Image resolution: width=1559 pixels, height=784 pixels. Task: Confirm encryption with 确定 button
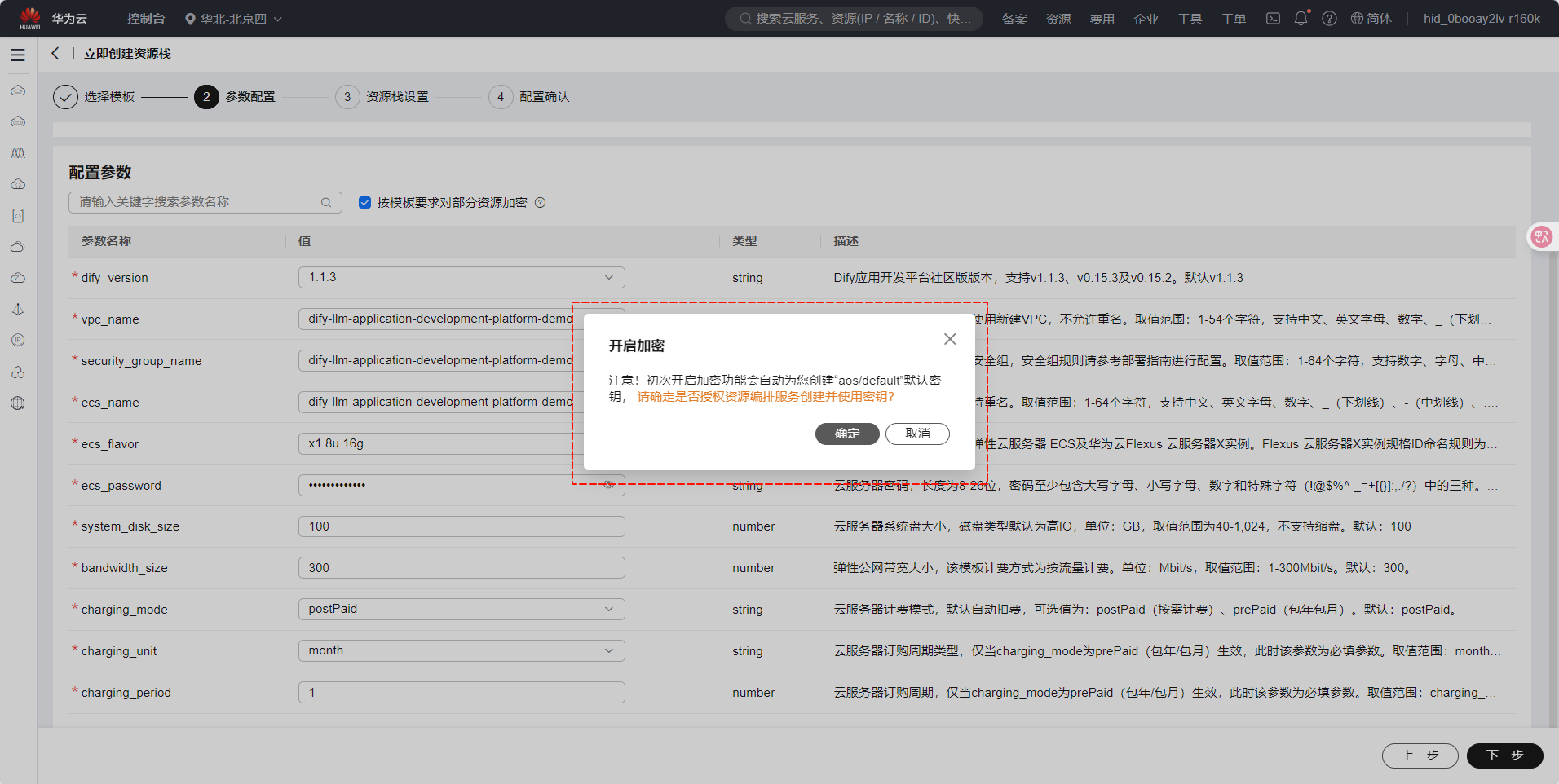[x=847, y=434]
